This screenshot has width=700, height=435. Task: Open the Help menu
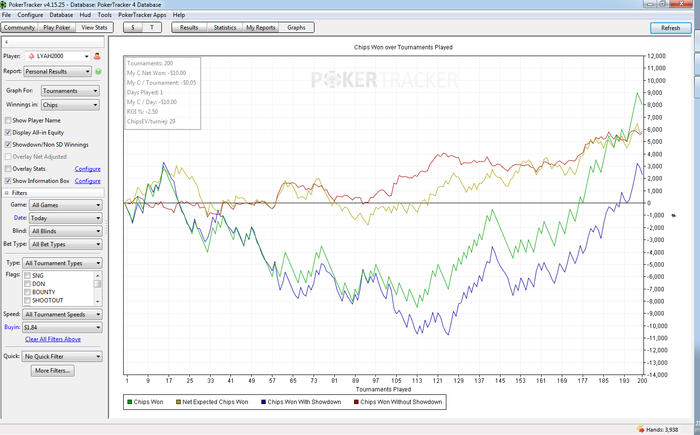[x=179, y=15]
